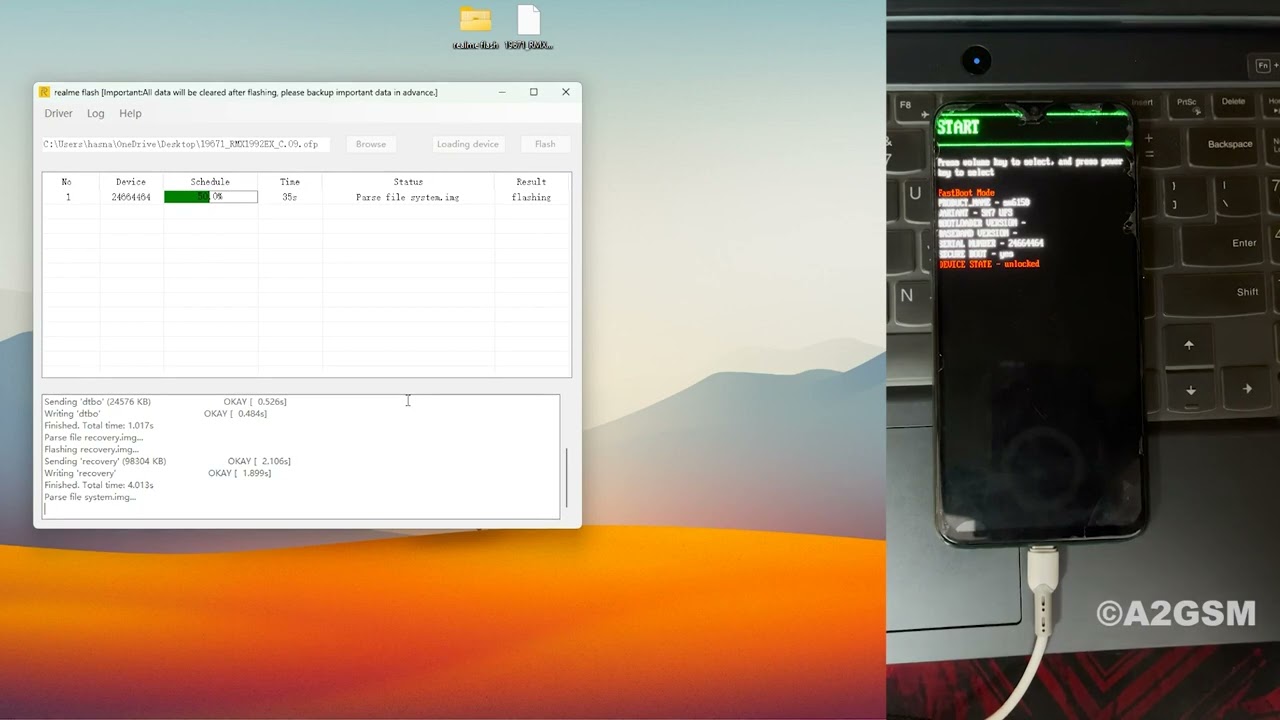Click the Schedule column header
The image size is (1280, 720).
[x=210, y=182]
